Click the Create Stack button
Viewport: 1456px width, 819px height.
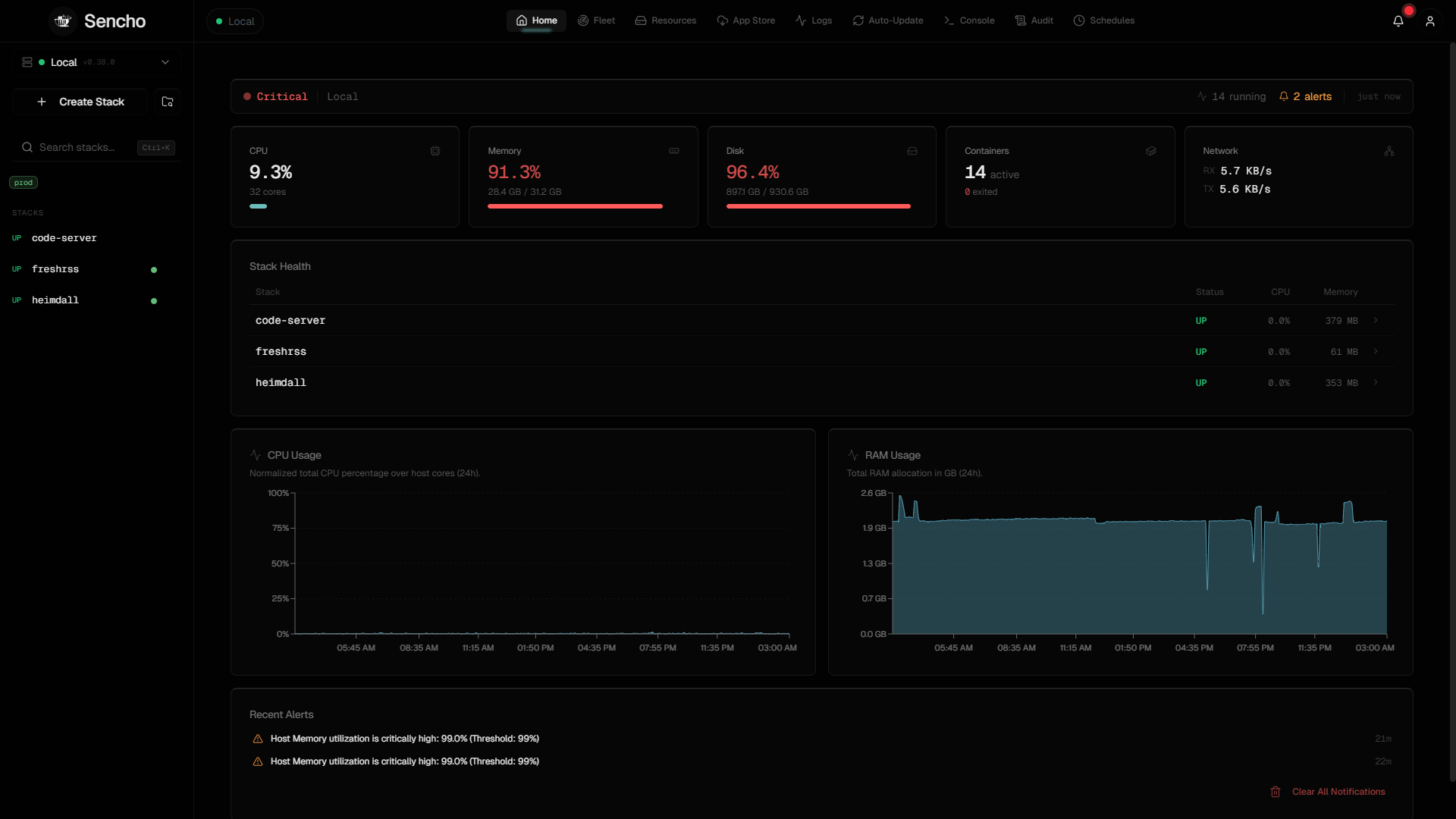coord(80,102)
